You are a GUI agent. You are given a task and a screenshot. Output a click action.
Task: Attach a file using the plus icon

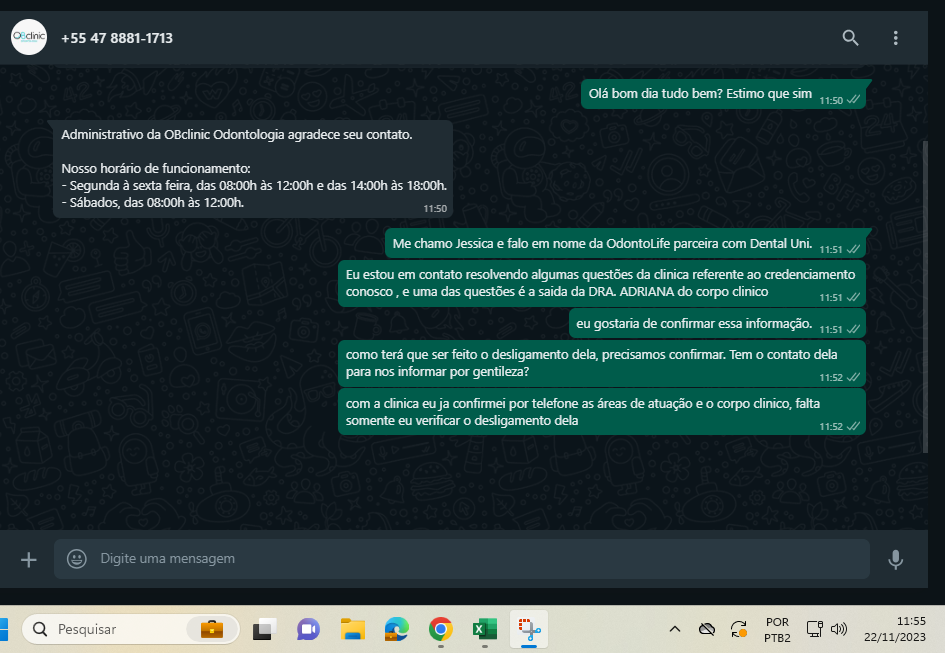click(28, 560)
